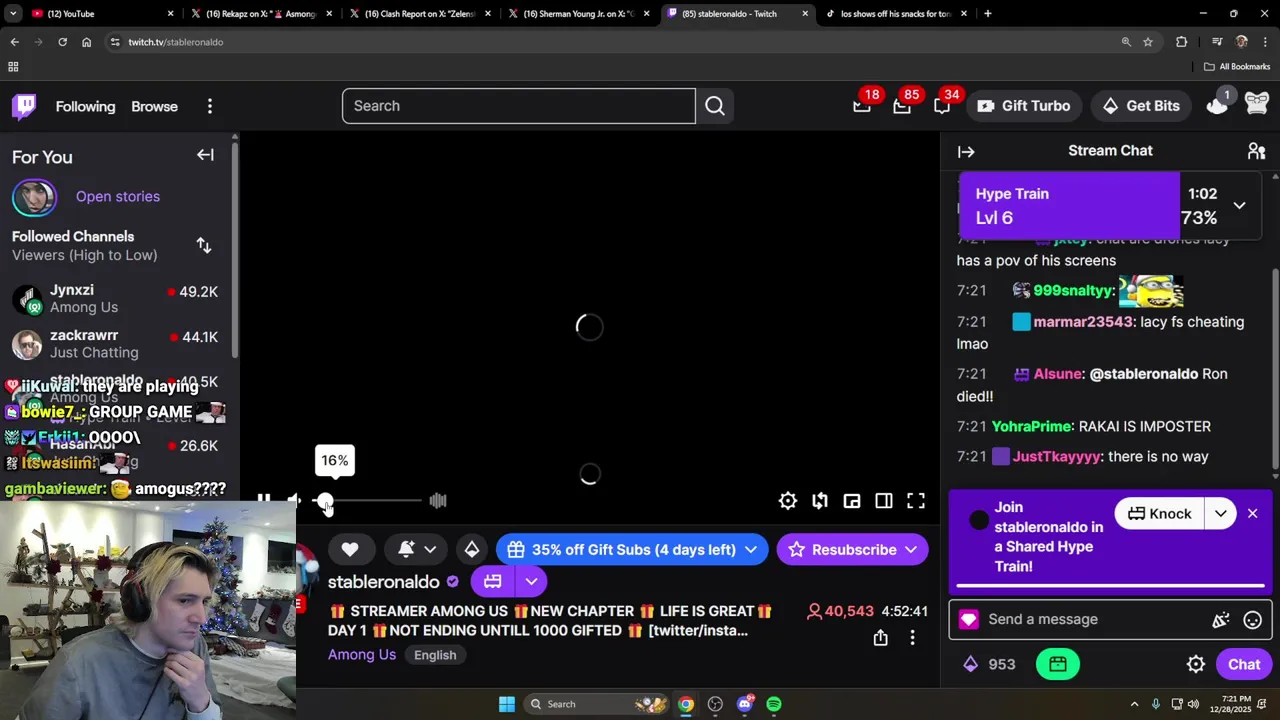
Task: Pause the stream playback
Action: (x=263, y=500)
